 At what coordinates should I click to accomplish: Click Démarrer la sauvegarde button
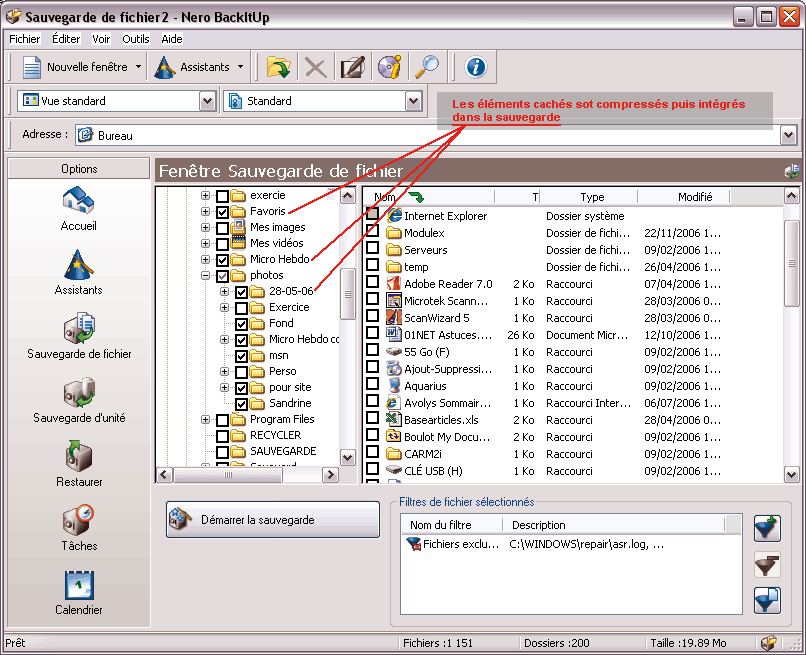272,520
